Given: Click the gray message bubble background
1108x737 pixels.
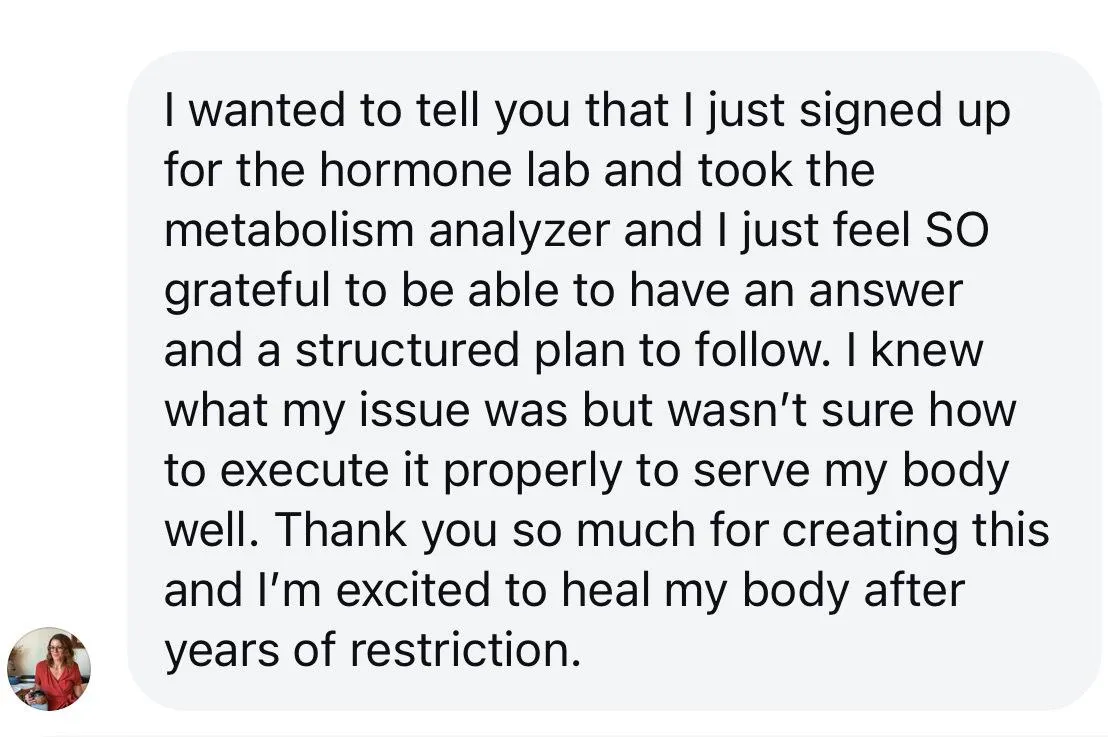Looking at the screenshot, I should click(613, 380).
